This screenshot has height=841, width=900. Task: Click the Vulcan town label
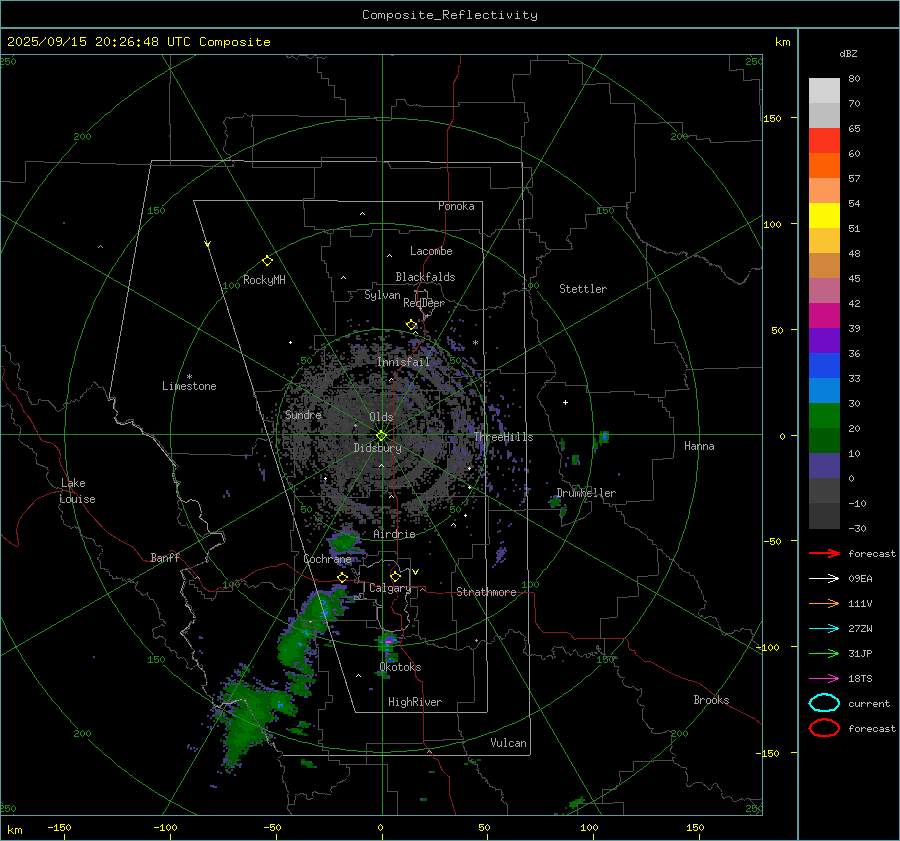coord(508,743)
